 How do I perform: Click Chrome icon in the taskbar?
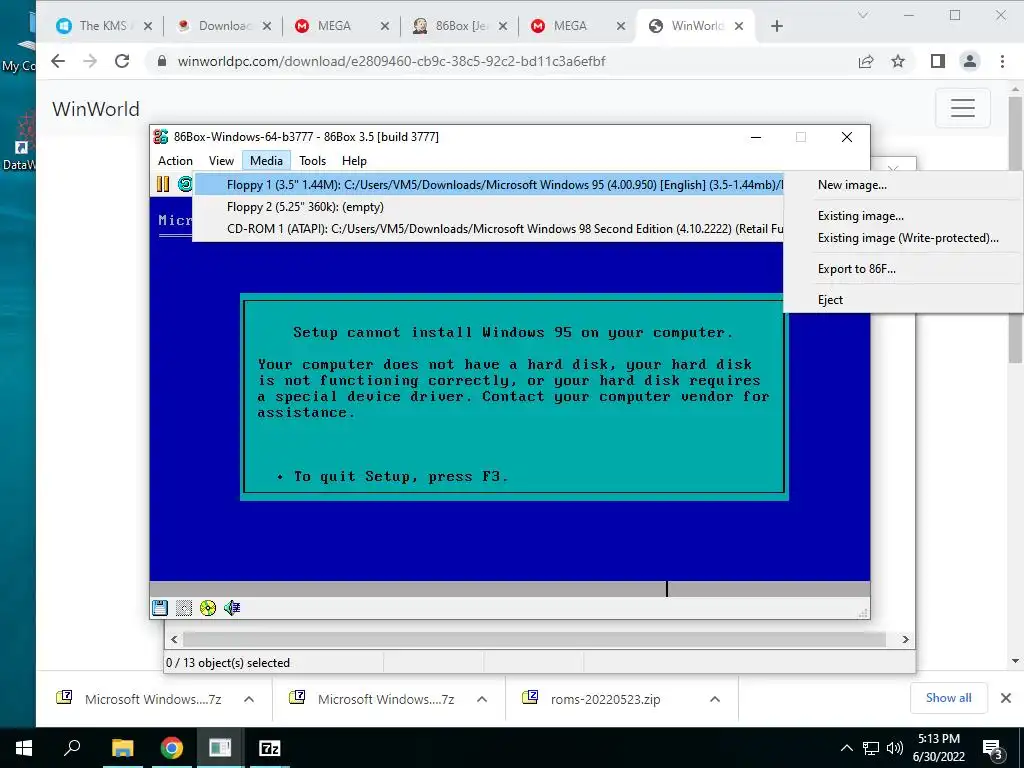[x=171, y=748]
